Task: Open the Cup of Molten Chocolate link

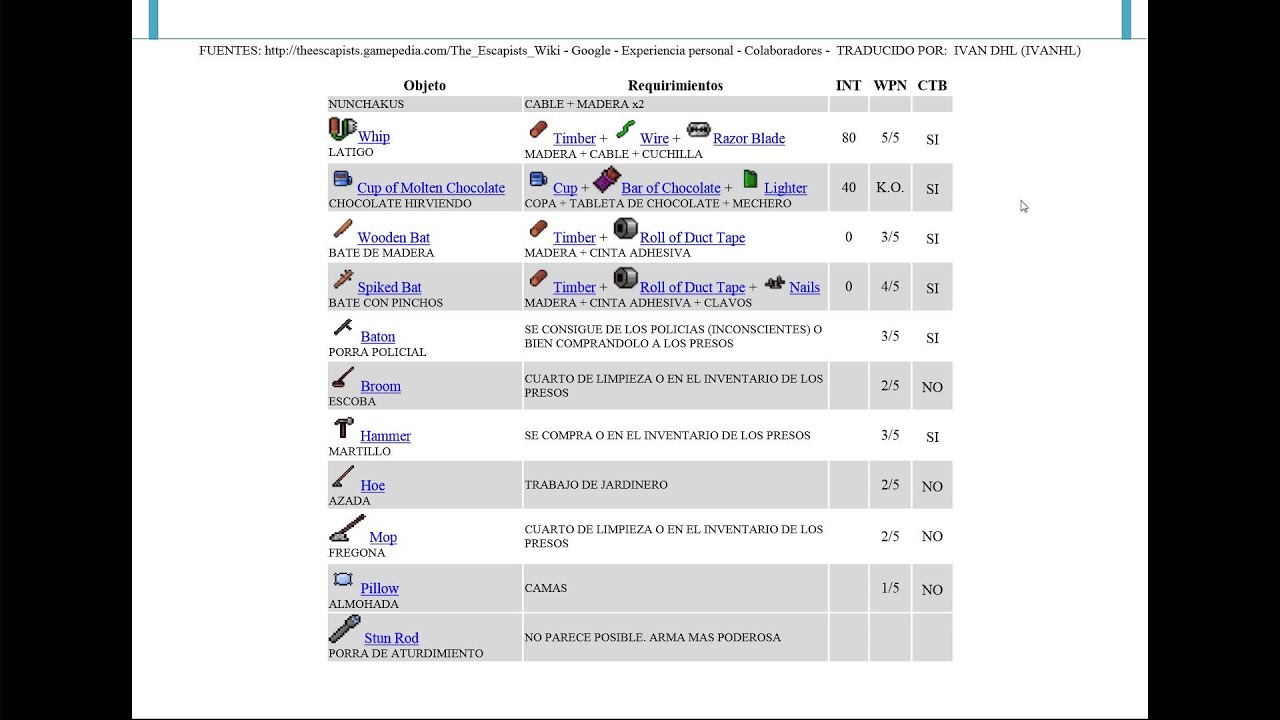Action: [x=431, y=188]
